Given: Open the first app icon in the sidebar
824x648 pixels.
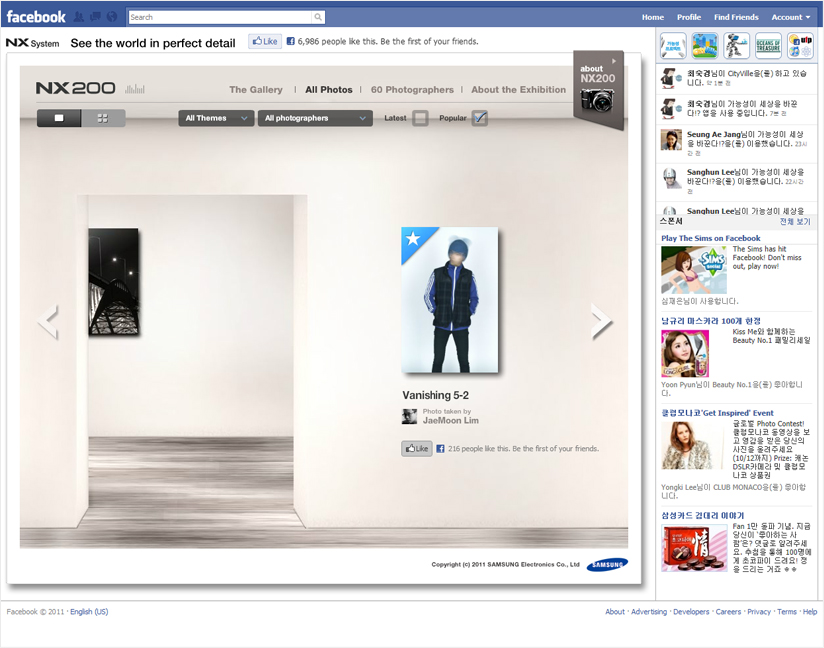Looking at the screenshot, I should [x=673, y=45].
